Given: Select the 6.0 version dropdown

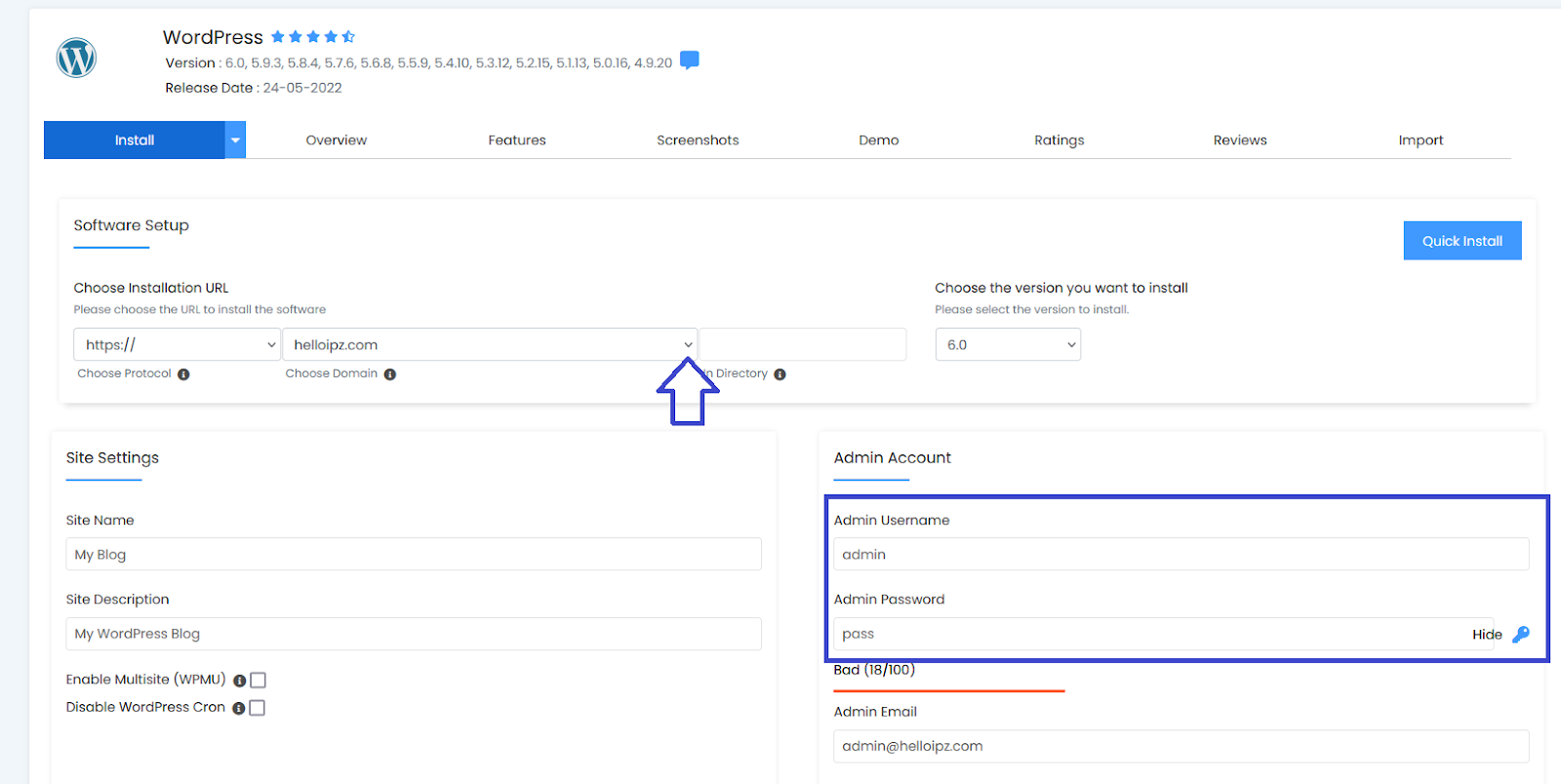Looking at the screenshot, I should click(1008, 345).
